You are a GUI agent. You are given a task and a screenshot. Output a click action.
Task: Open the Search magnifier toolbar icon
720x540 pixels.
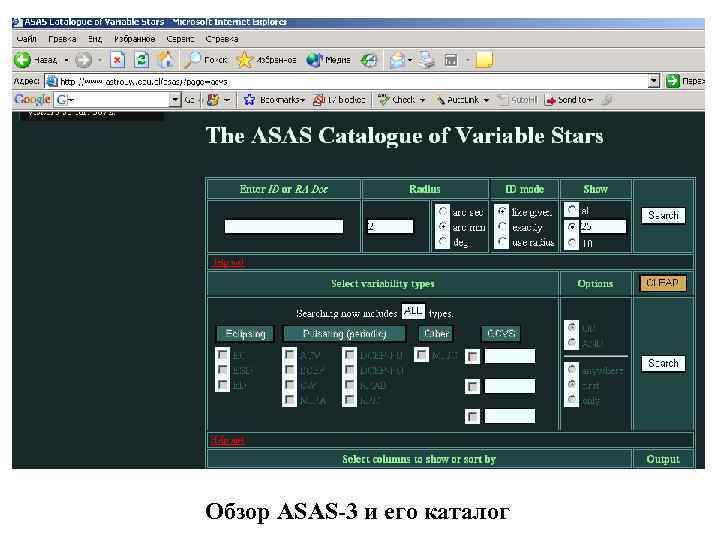(192, 60)
